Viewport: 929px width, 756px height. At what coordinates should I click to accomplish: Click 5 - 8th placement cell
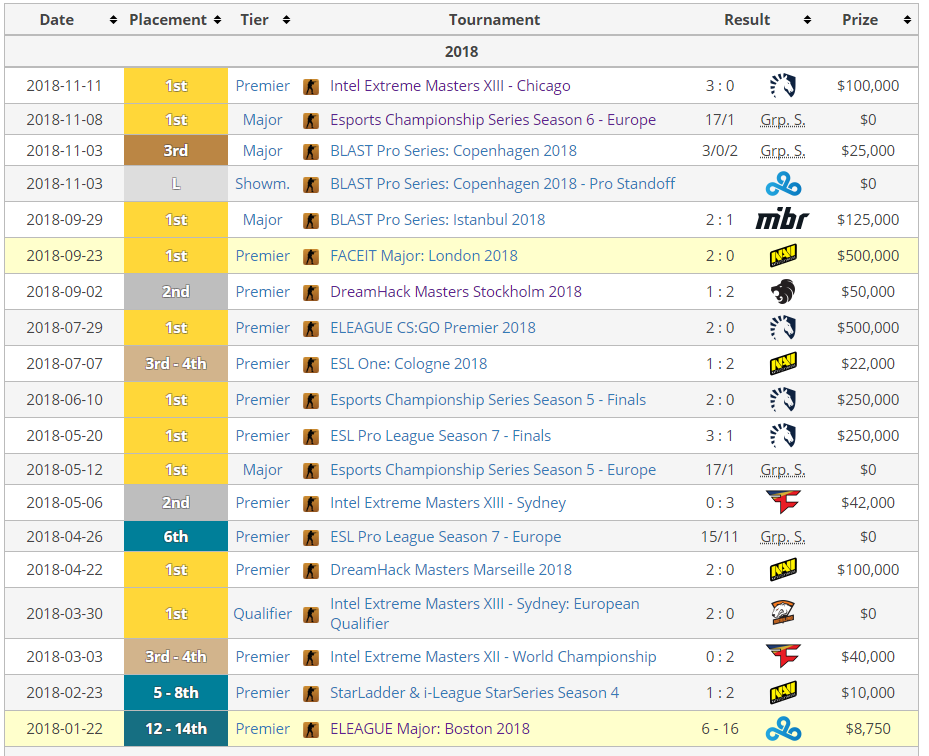[x=176, y=693]
